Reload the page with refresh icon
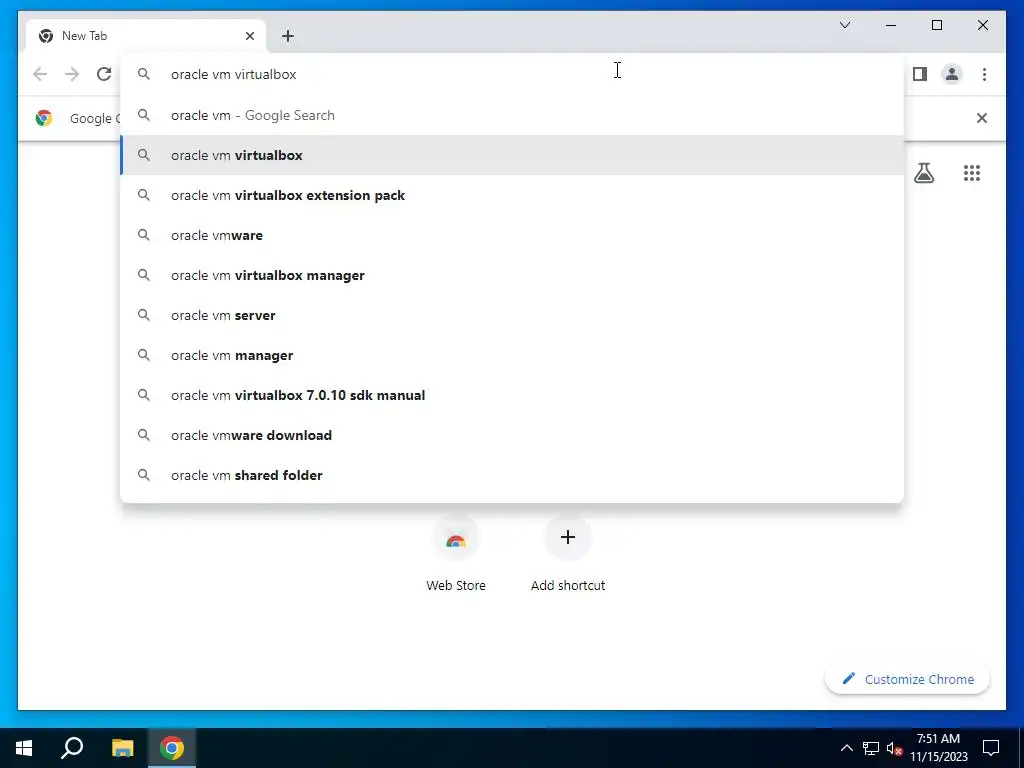This screenshot has height=768, width=1024. (x=104, y=74)
